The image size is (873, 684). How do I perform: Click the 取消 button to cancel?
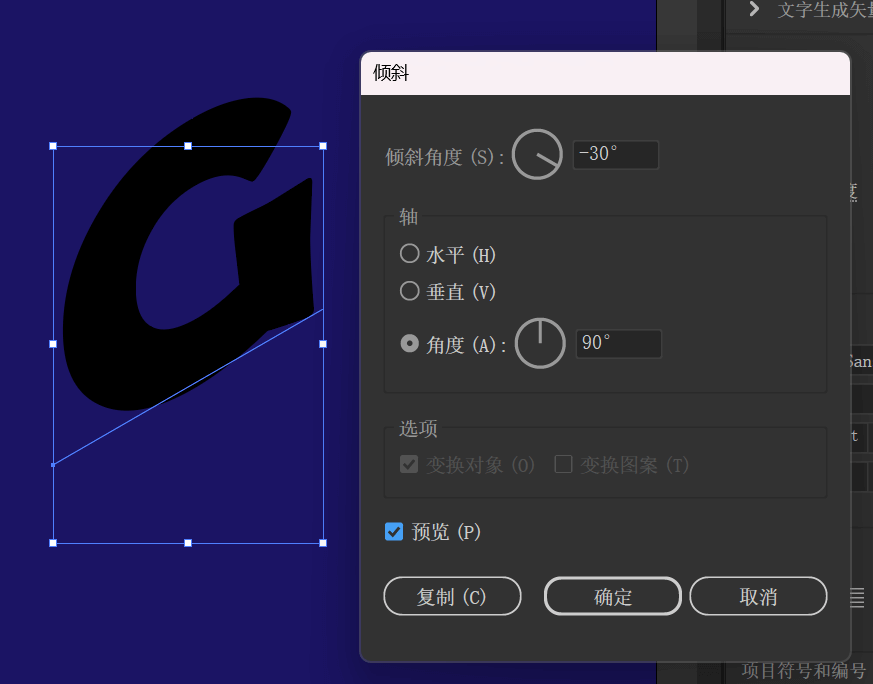point(758,596)
